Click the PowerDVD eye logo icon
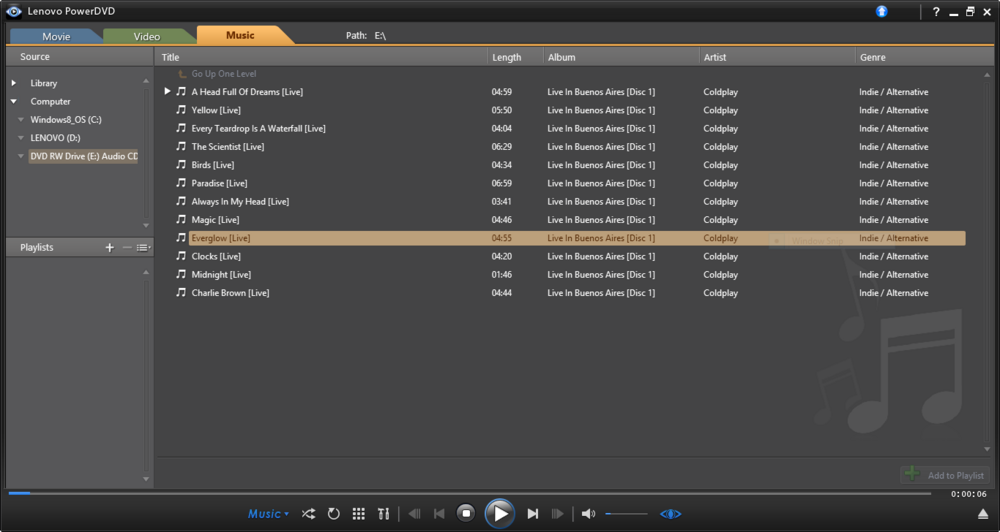 coord(13,11)
